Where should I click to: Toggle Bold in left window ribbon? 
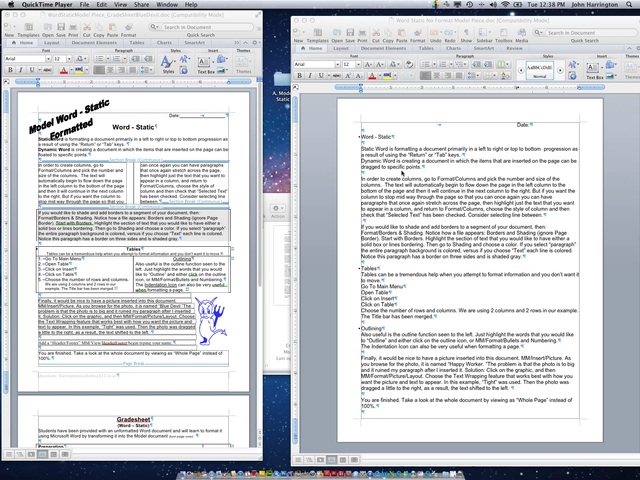[11, 70]
